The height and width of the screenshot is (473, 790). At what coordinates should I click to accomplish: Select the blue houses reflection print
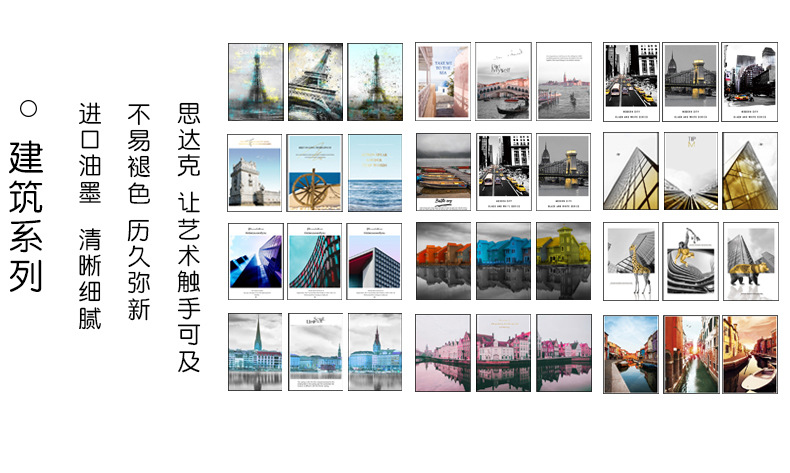502,262
